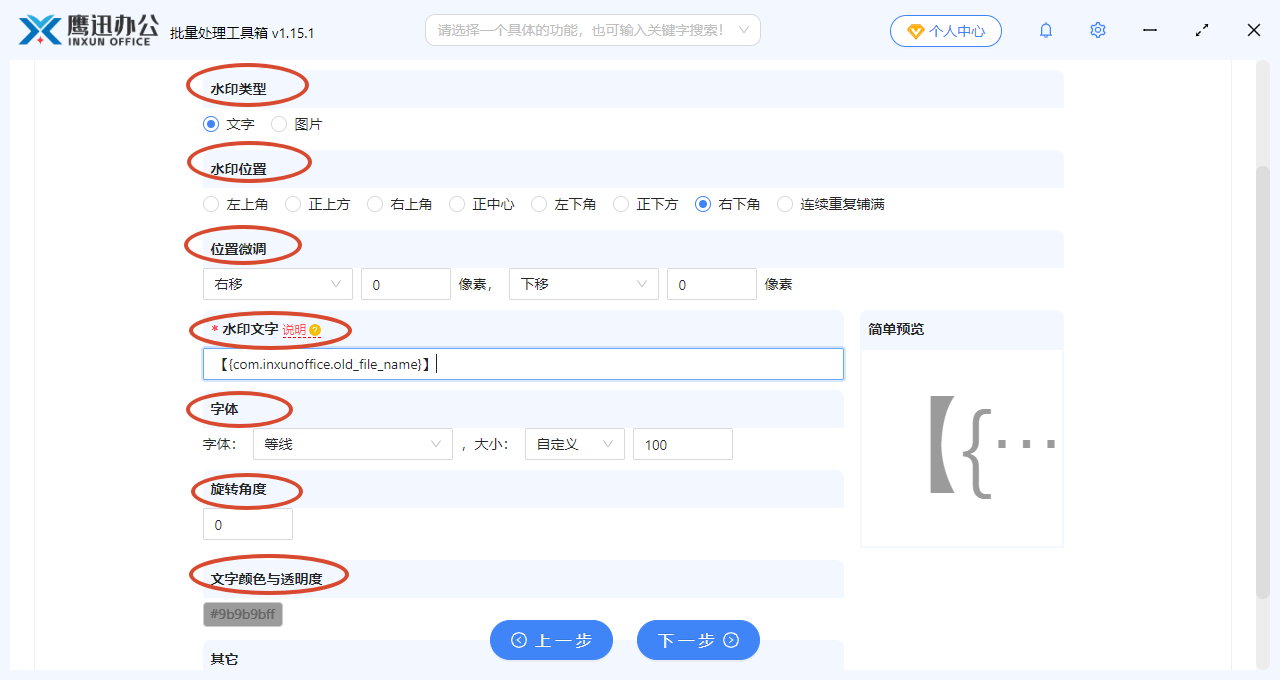Screen dimensions: 1280x680
Task: Open the 自定义 size dropdown
Action: [575, 444]
